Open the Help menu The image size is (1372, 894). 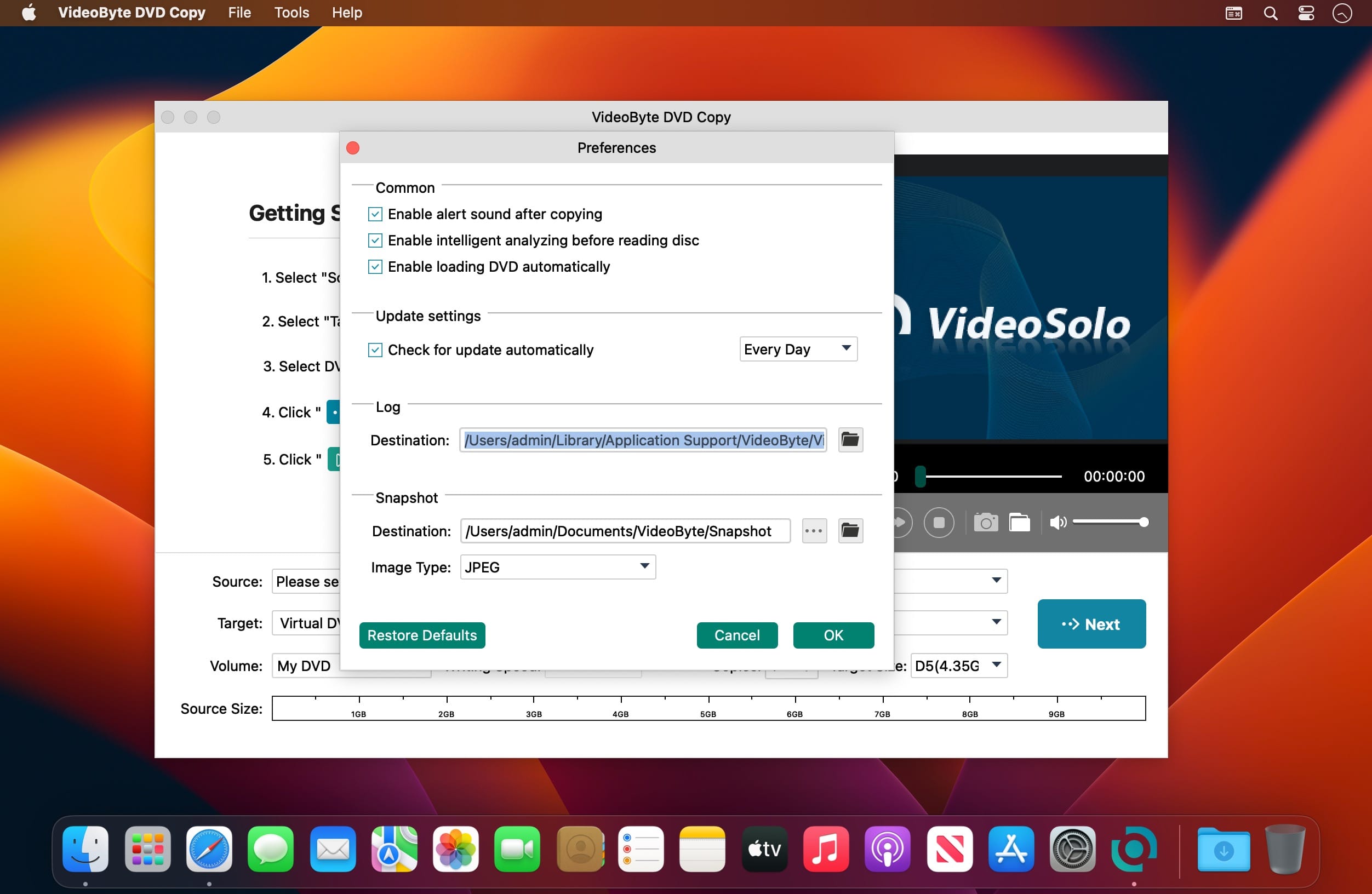click(x=347, y=13)
